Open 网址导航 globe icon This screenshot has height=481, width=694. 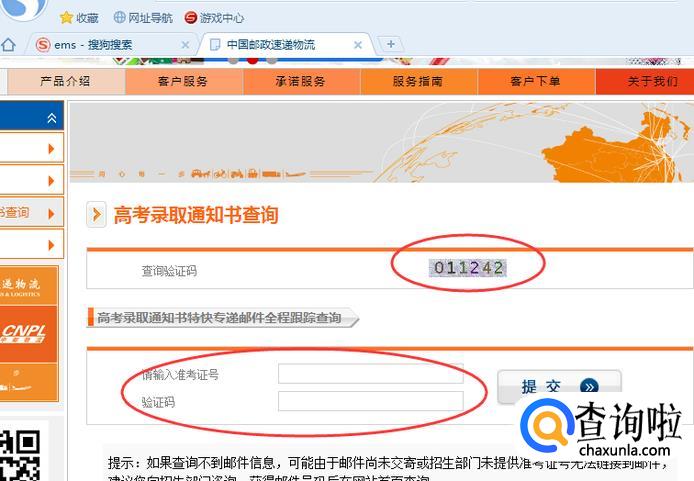coord(120,17)
